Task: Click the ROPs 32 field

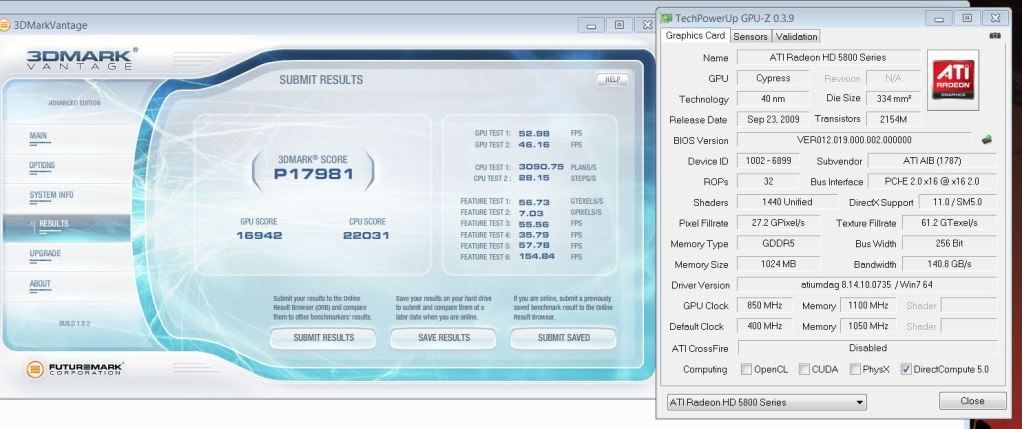Action: point(768,181)
